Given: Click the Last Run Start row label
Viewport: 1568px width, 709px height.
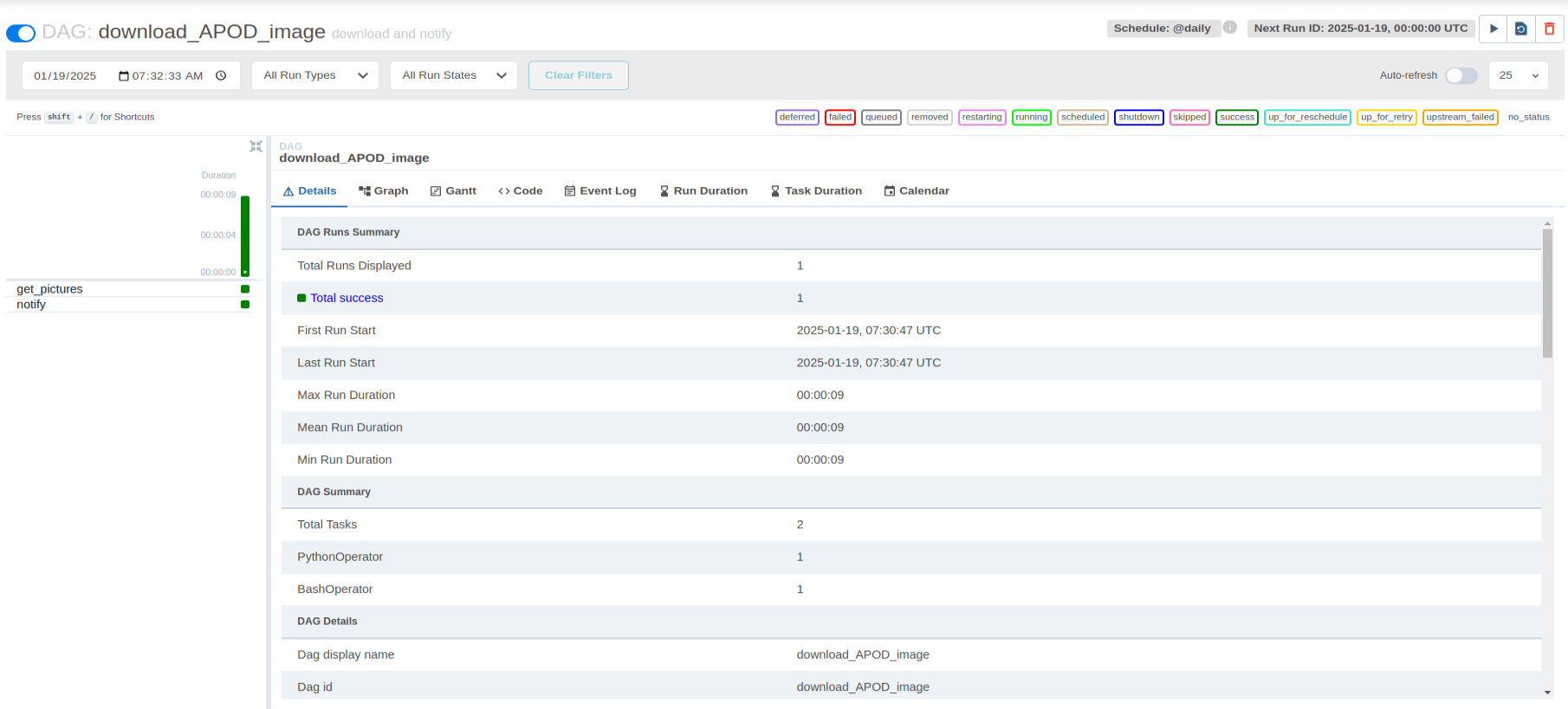Looking at the screenshot, I should [x=336, y=363].
